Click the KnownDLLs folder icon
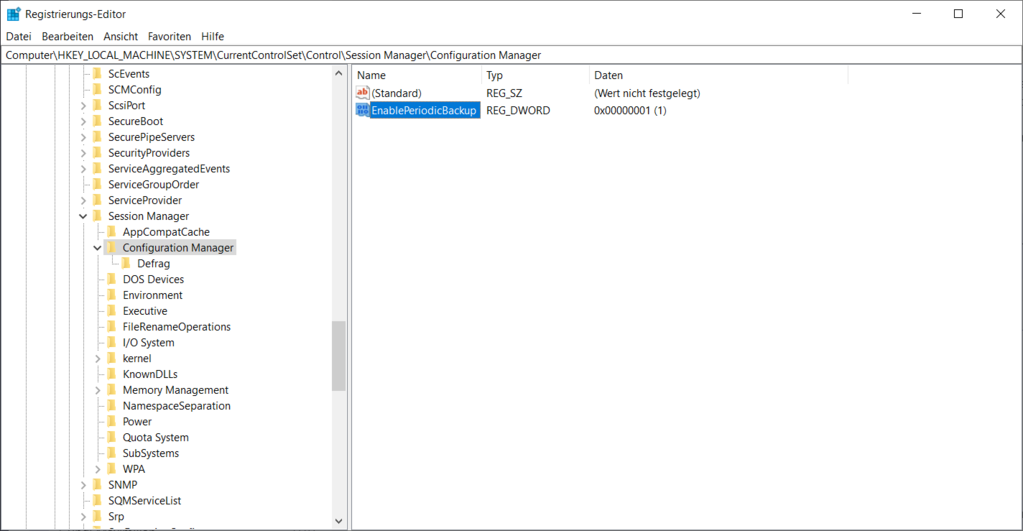Screen dimensions: 1023x531 pos(112,374)
